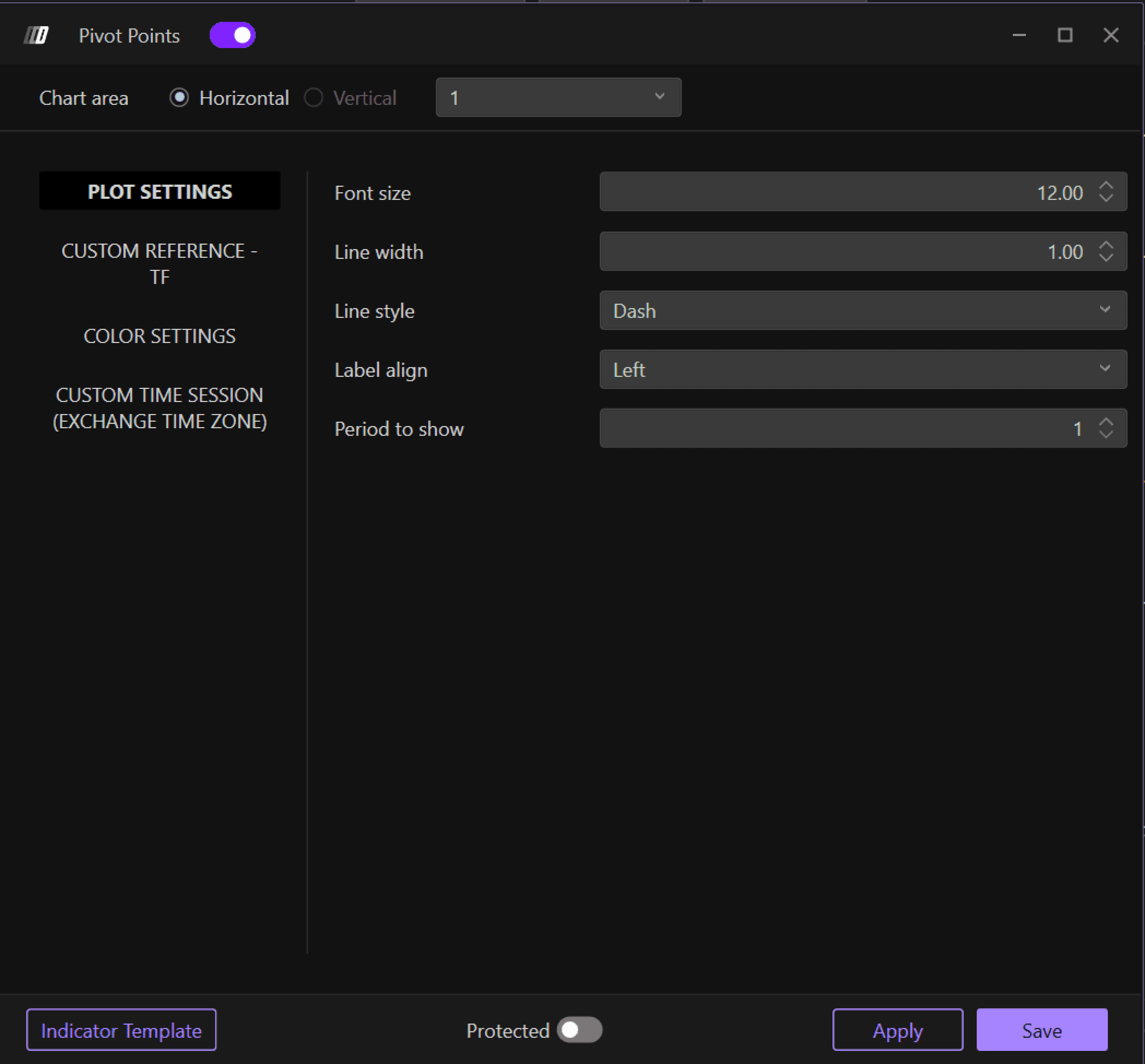Open the chart area number dropdown
The height and width of the screenshot is (1064, 1145).
point(558,98)
